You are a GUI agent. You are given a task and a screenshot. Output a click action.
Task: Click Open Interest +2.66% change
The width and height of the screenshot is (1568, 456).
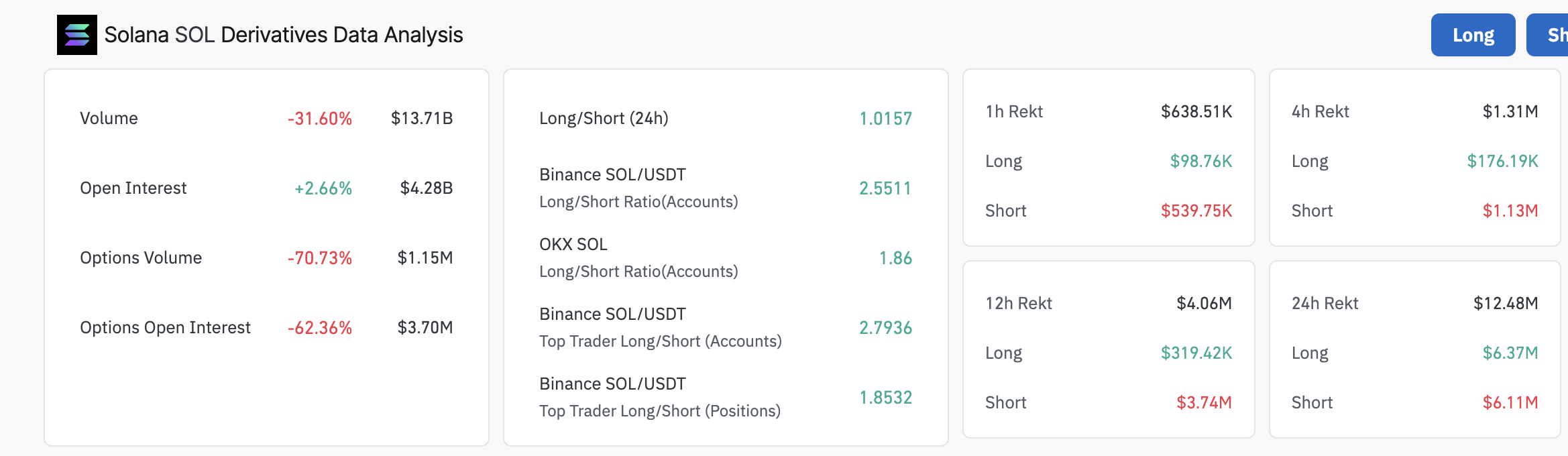323,188
